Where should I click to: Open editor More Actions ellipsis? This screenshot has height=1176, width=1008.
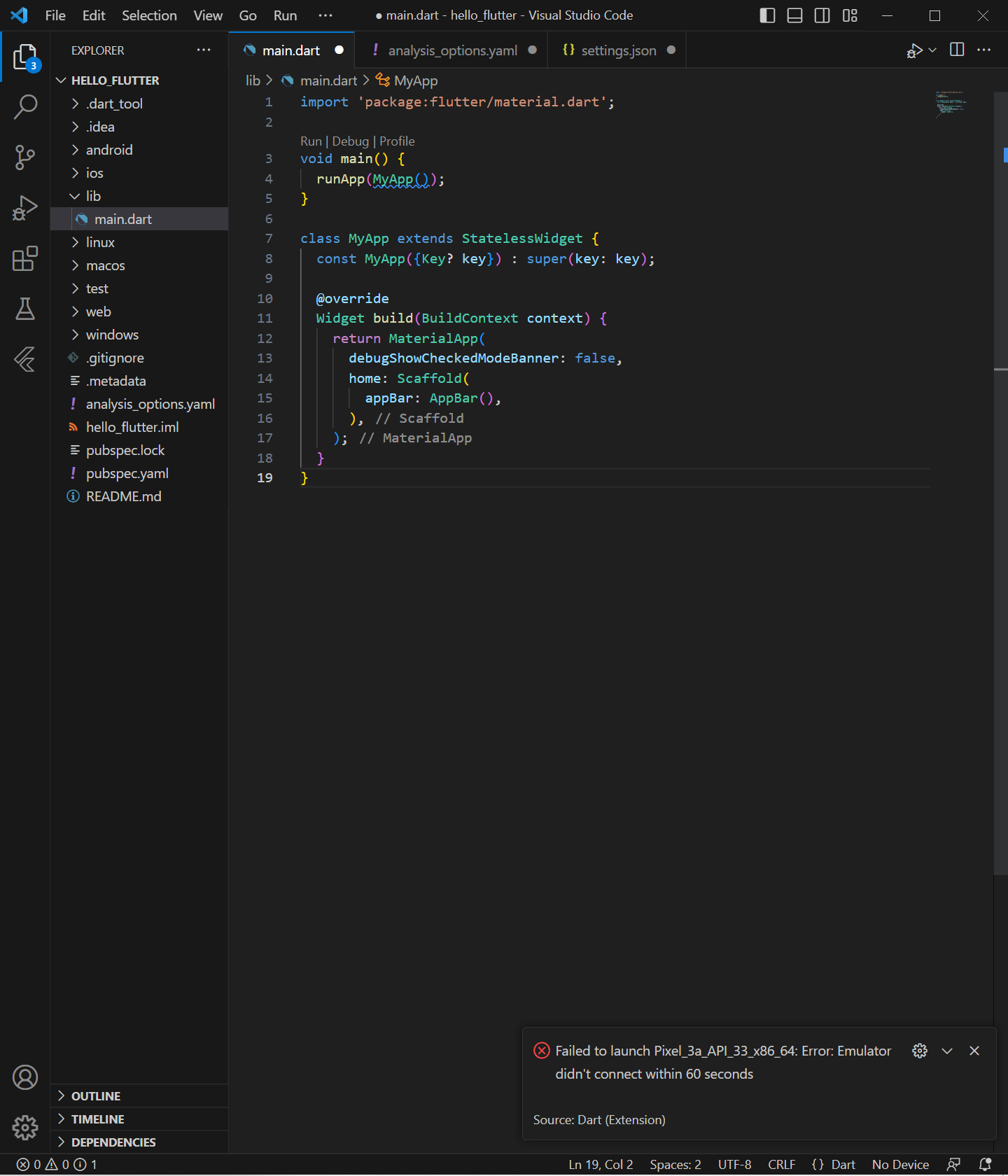[984, 50]
